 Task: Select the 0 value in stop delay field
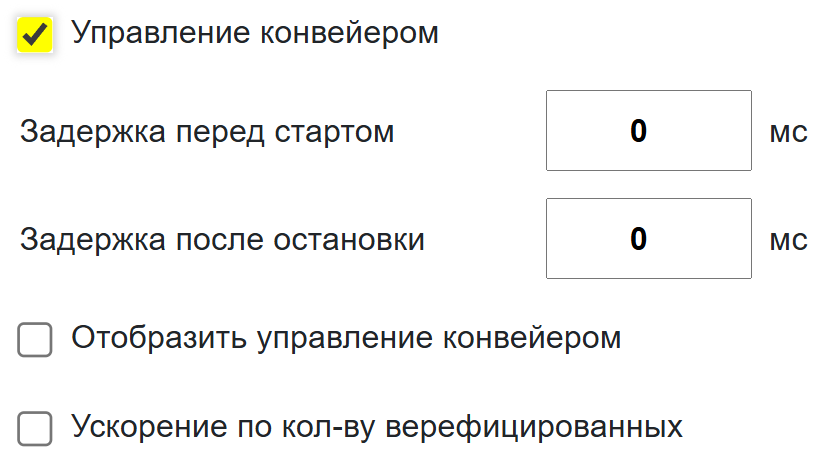[639, 239]
